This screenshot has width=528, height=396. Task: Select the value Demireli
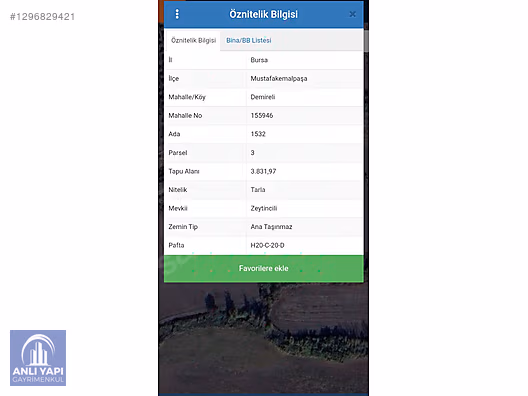tap(263, 97)
